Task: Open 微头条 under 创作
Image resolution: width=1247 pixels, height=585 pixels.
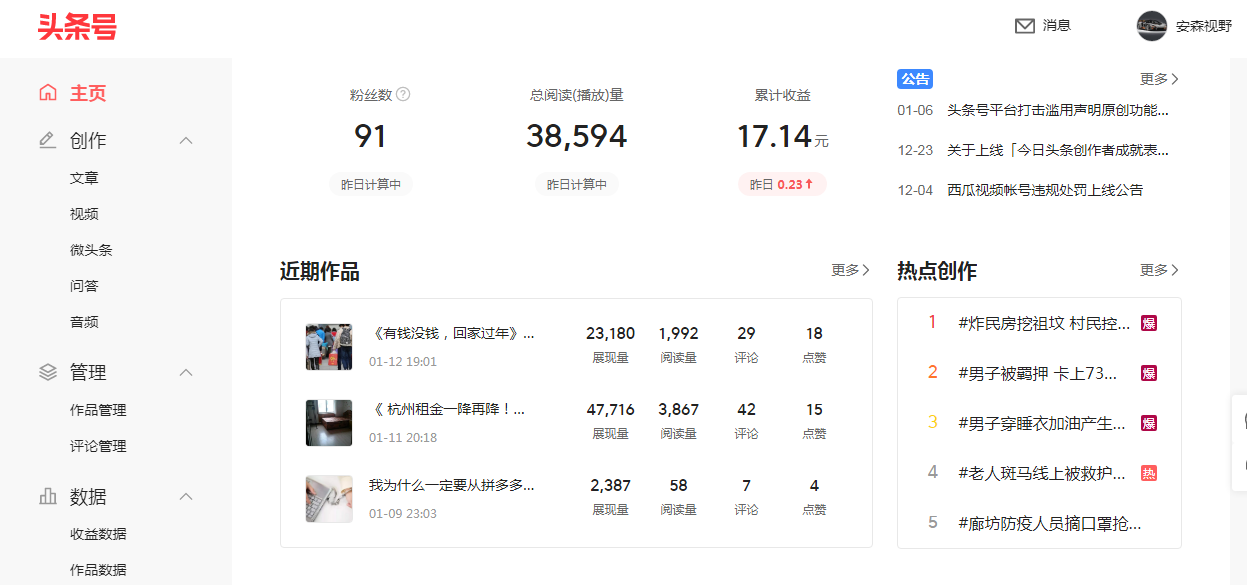Action: coord(91,250)
